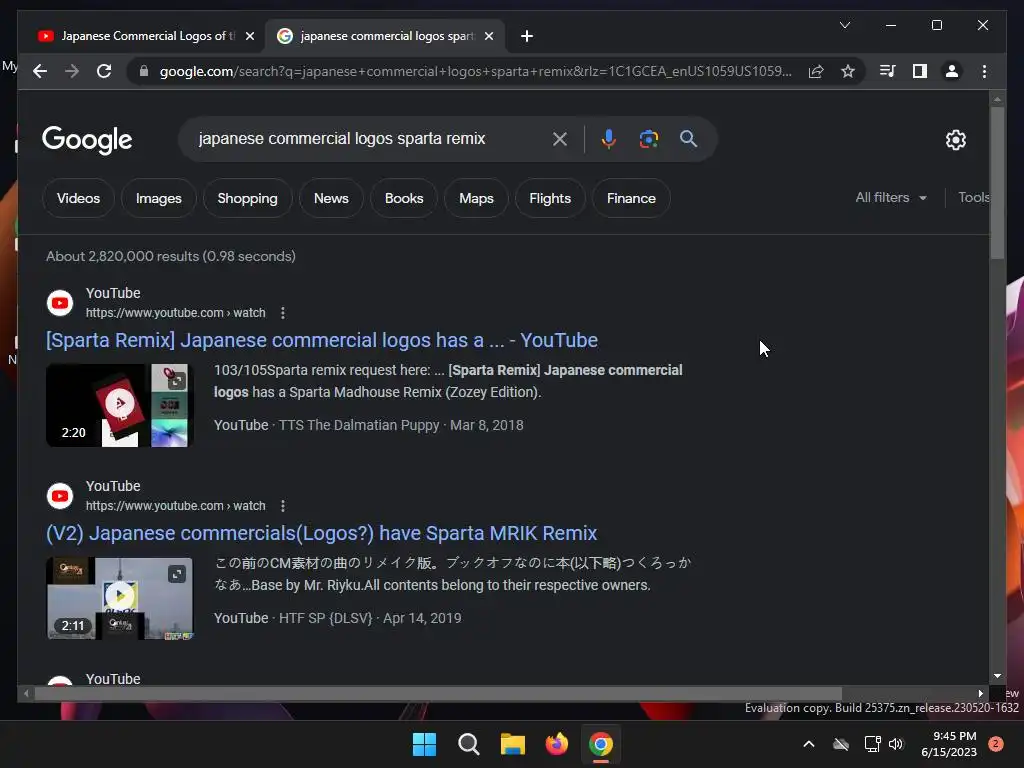Search by image with Google Lens
Screen dimensions: 1024x768
648,139
